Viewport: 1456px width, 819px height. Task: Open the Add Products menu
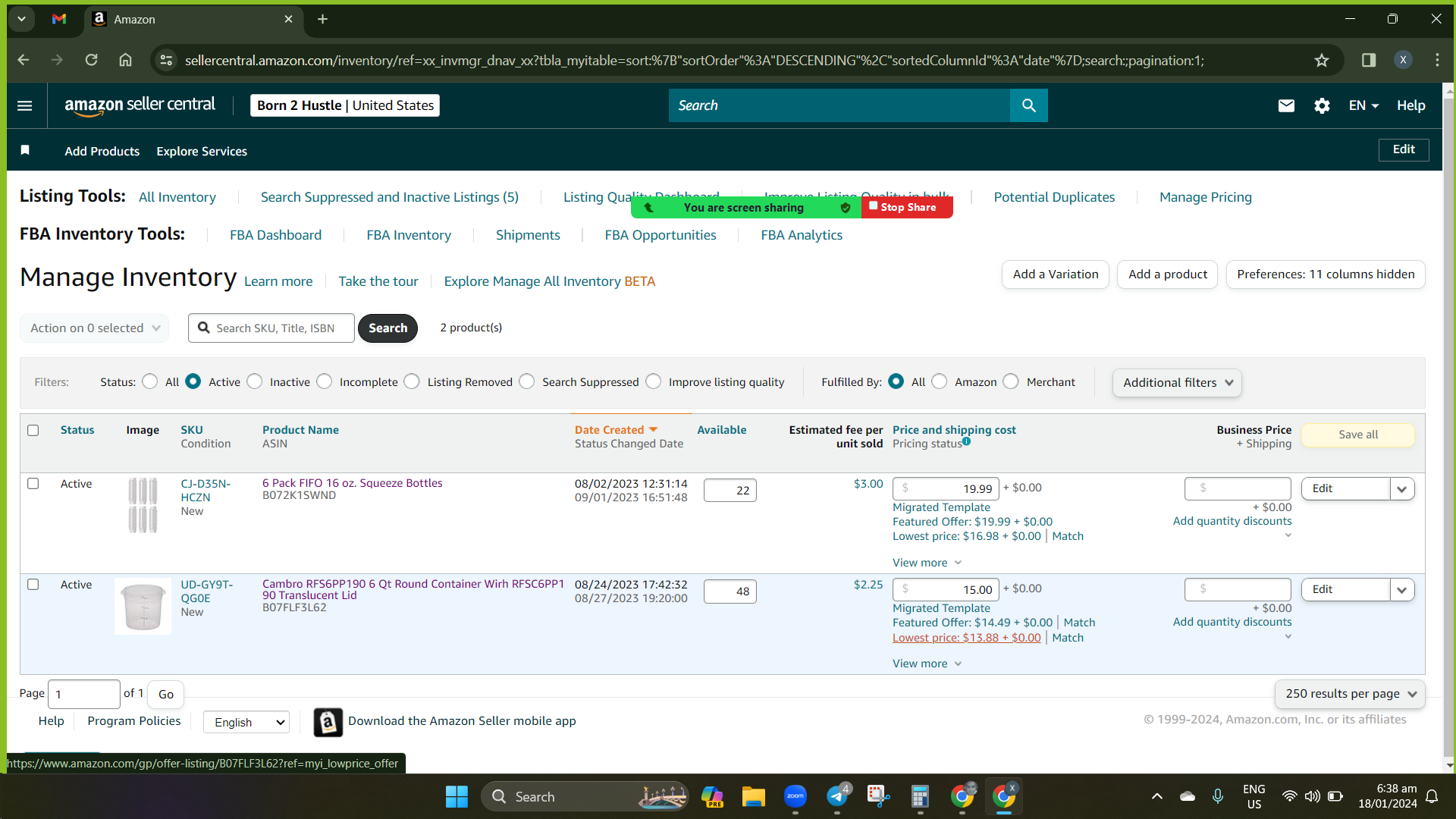point(102,151)
